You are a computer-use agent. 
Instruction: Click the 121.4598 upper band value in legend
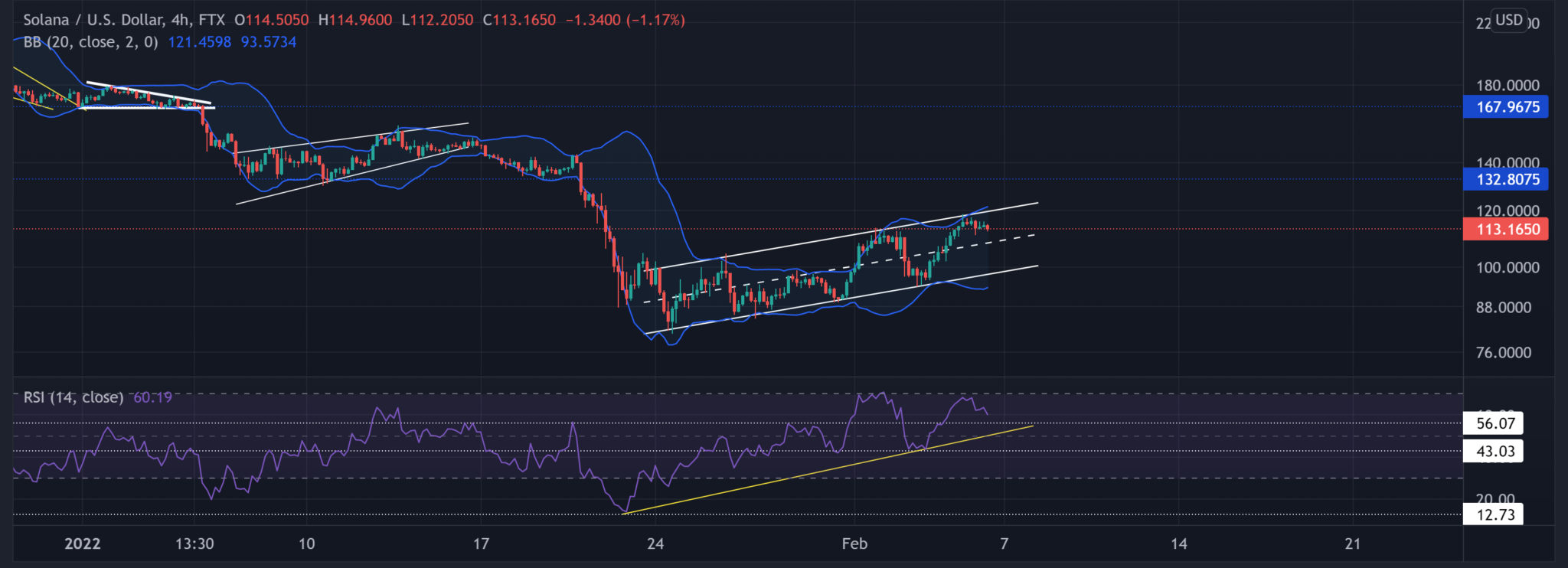pyautogui.click(x=199, y=42)
